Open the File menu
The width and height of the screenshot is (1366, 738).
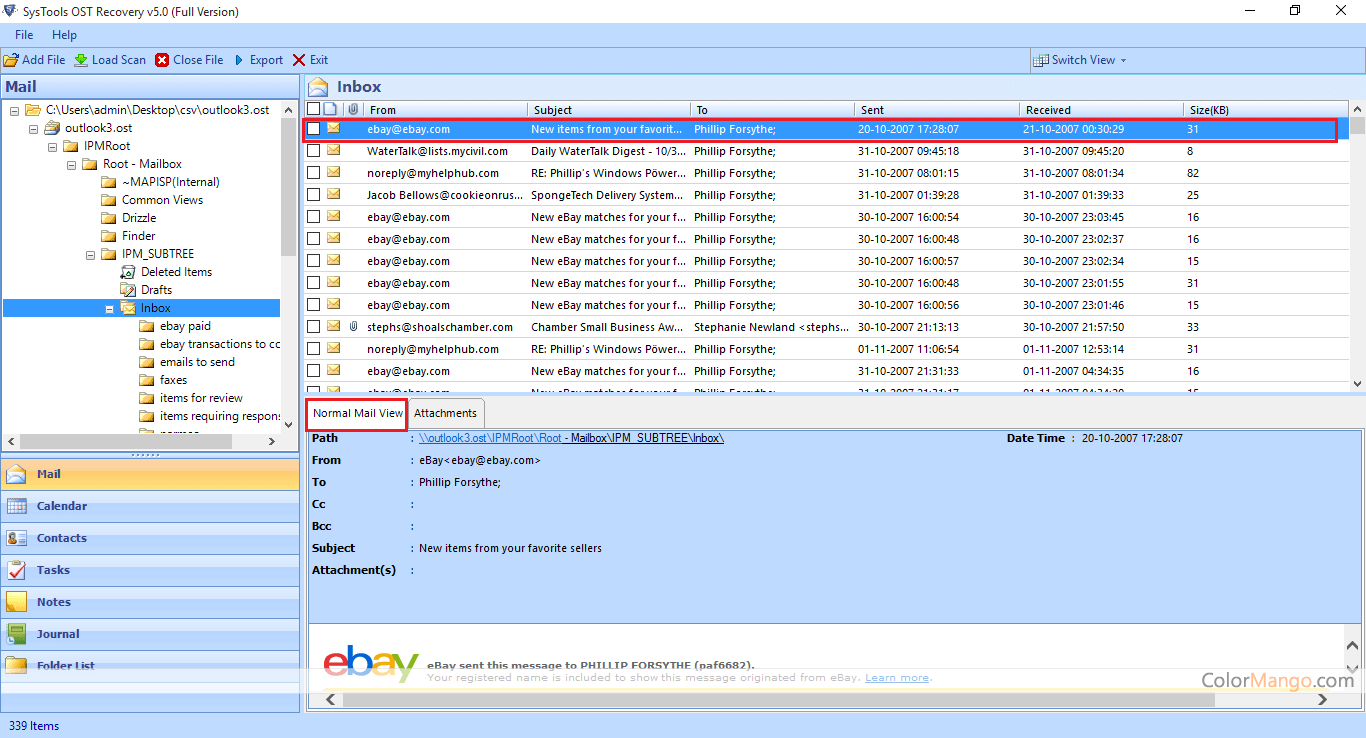[x=24, y=35]
